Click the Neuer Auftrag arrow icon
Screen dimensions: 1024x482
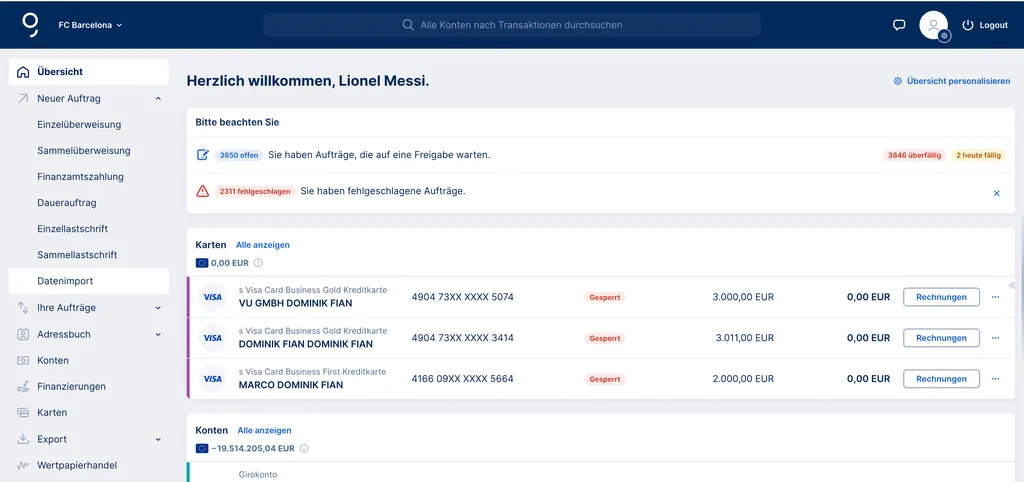click(x=24, y=99)
